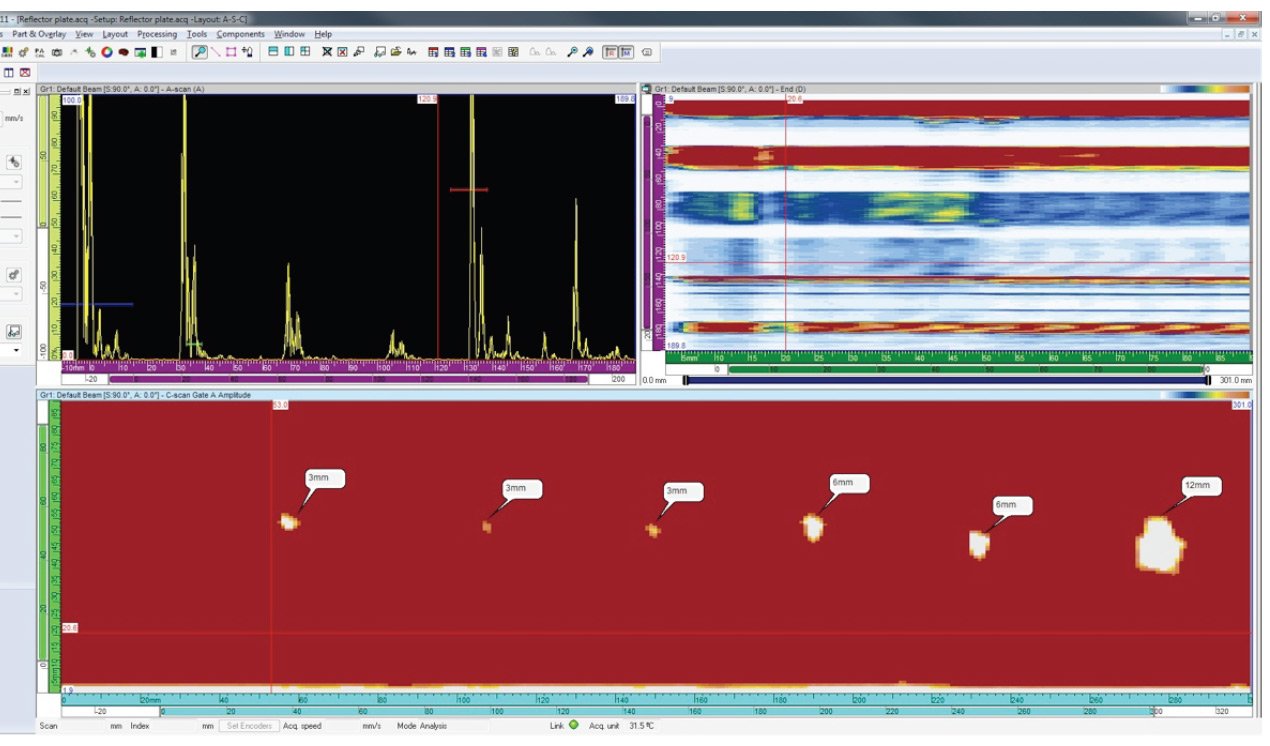The width and height of the screenshot is (1270, 746).
Task: Open the Layout menu
Action: [x=115, y=34]
